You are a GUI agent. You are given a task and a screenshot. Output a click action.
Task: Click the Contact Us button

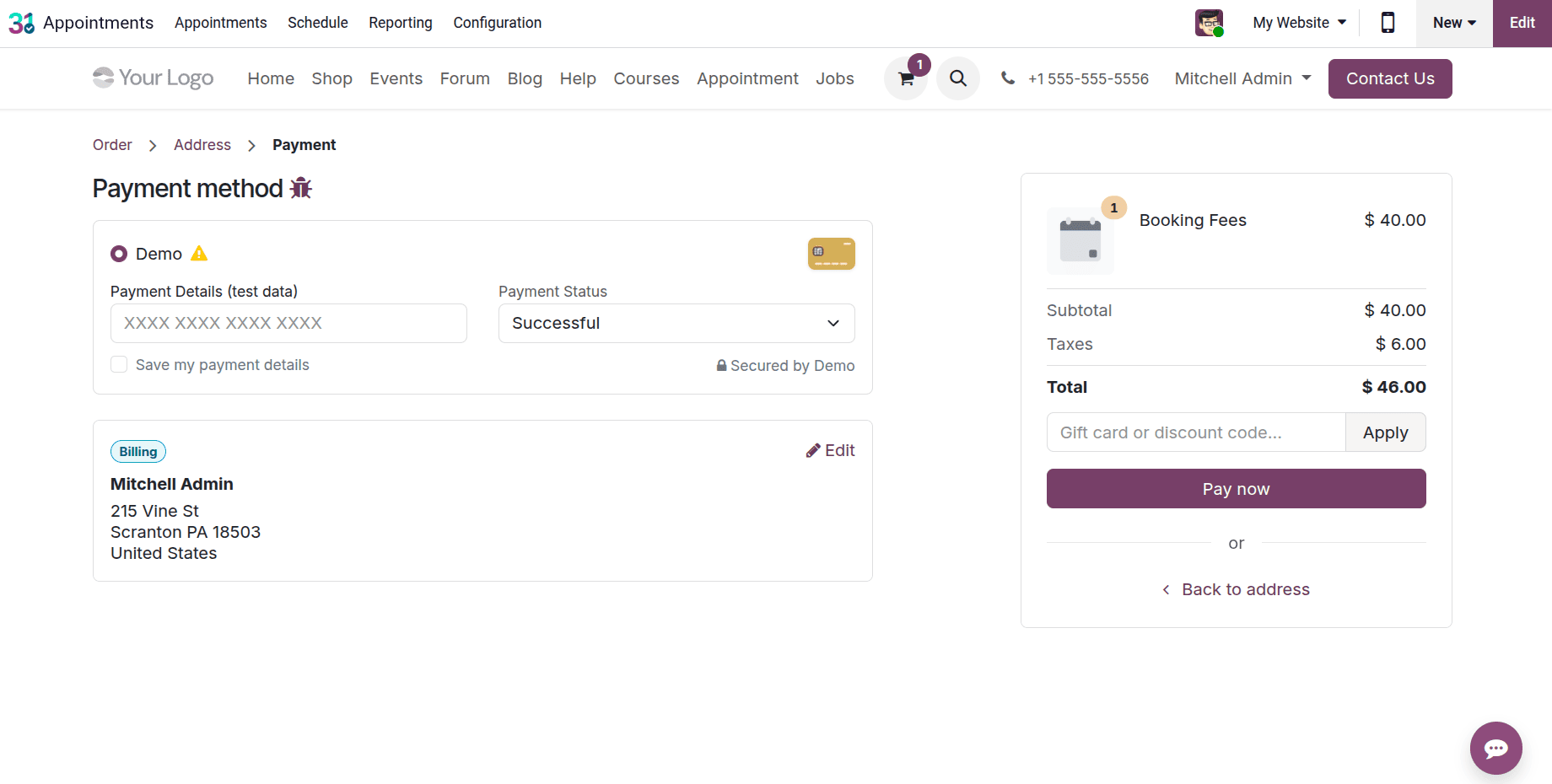coord(1390,78)
